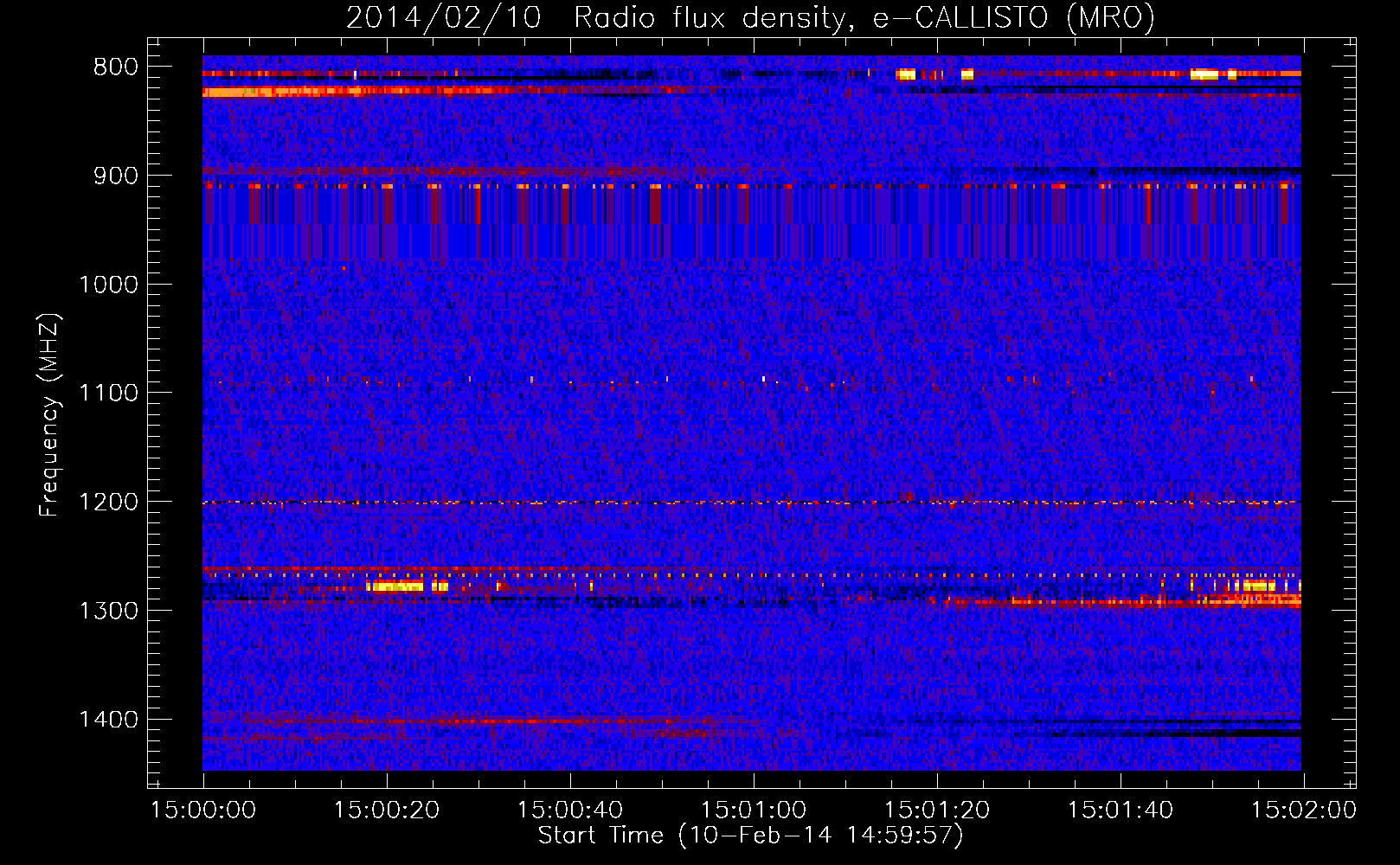This screenshot has height=865, width=1400.
Task: Click the 15:02:00 time tick label
Action: tap(1304, 811)
